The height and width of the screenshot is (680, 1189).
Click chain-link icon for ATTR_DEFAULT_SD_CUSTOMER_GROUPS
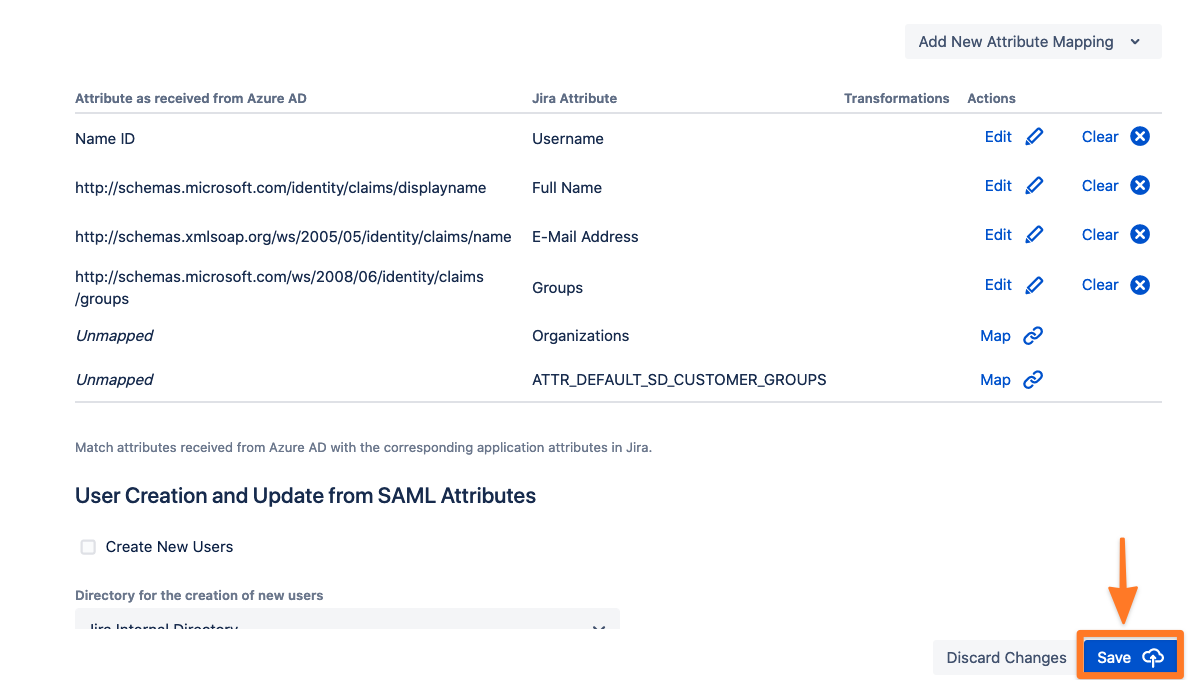point(1033,380)
